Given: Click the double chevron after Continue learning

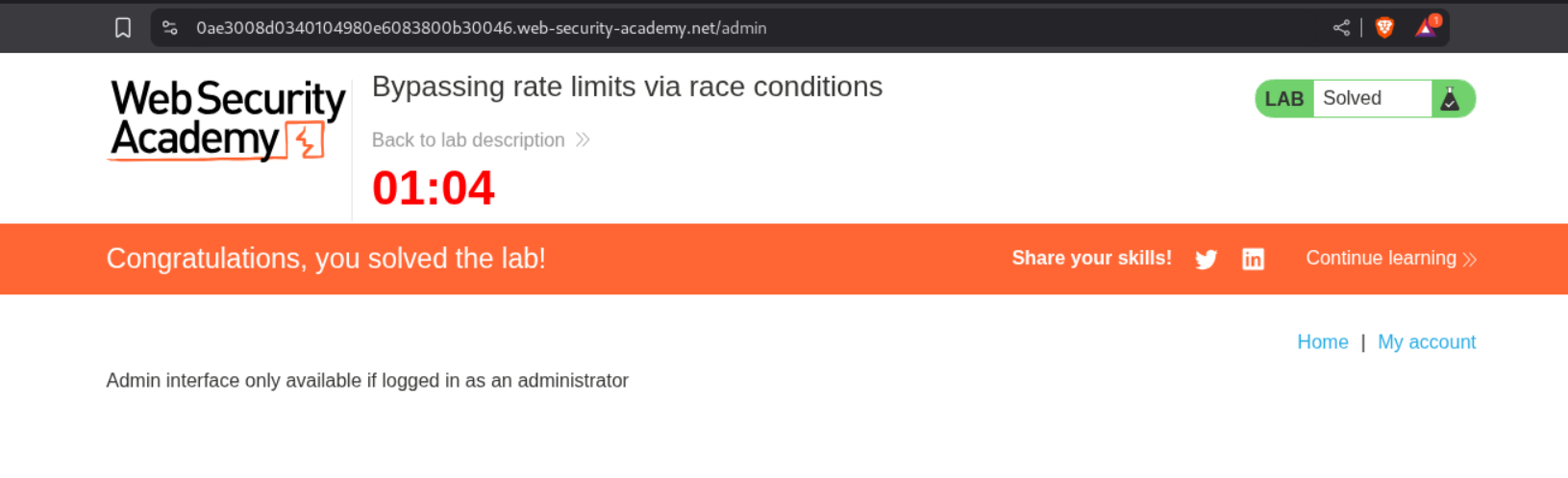Looking at the screenshot, I should pyautogui.click(x=1469, y=259).
